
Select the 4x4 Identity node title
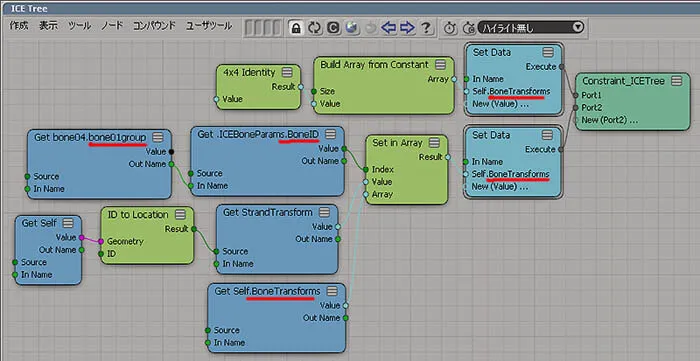249,72
